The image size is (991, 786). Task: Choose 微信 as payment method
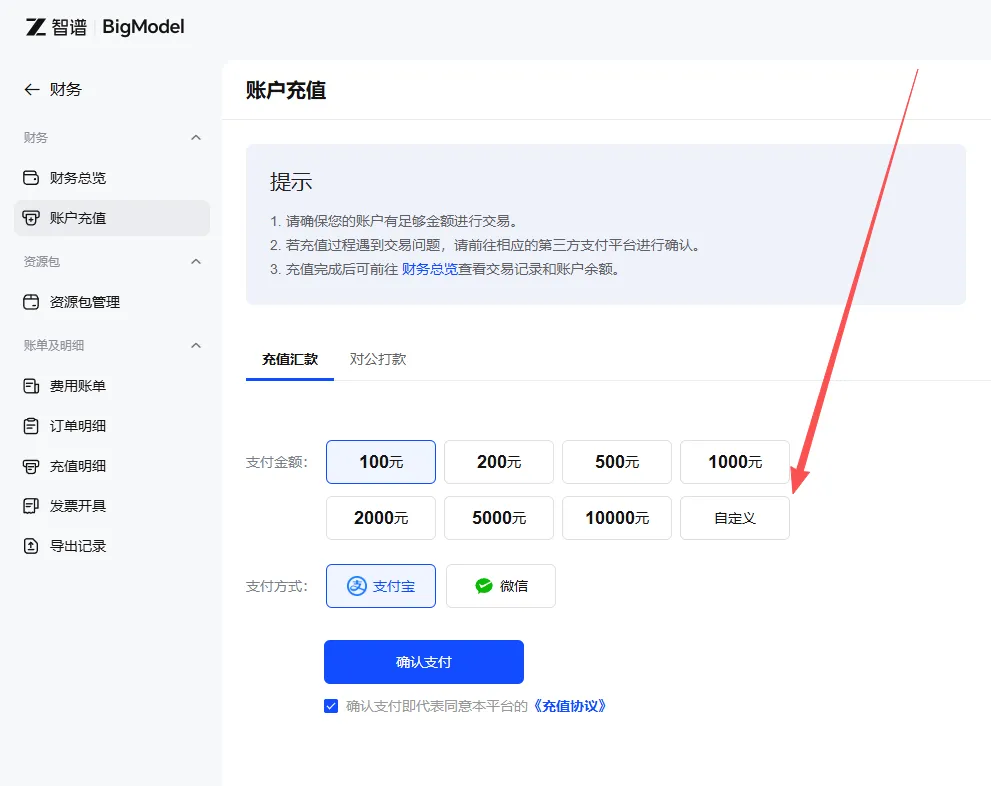[x=501, y=586]
